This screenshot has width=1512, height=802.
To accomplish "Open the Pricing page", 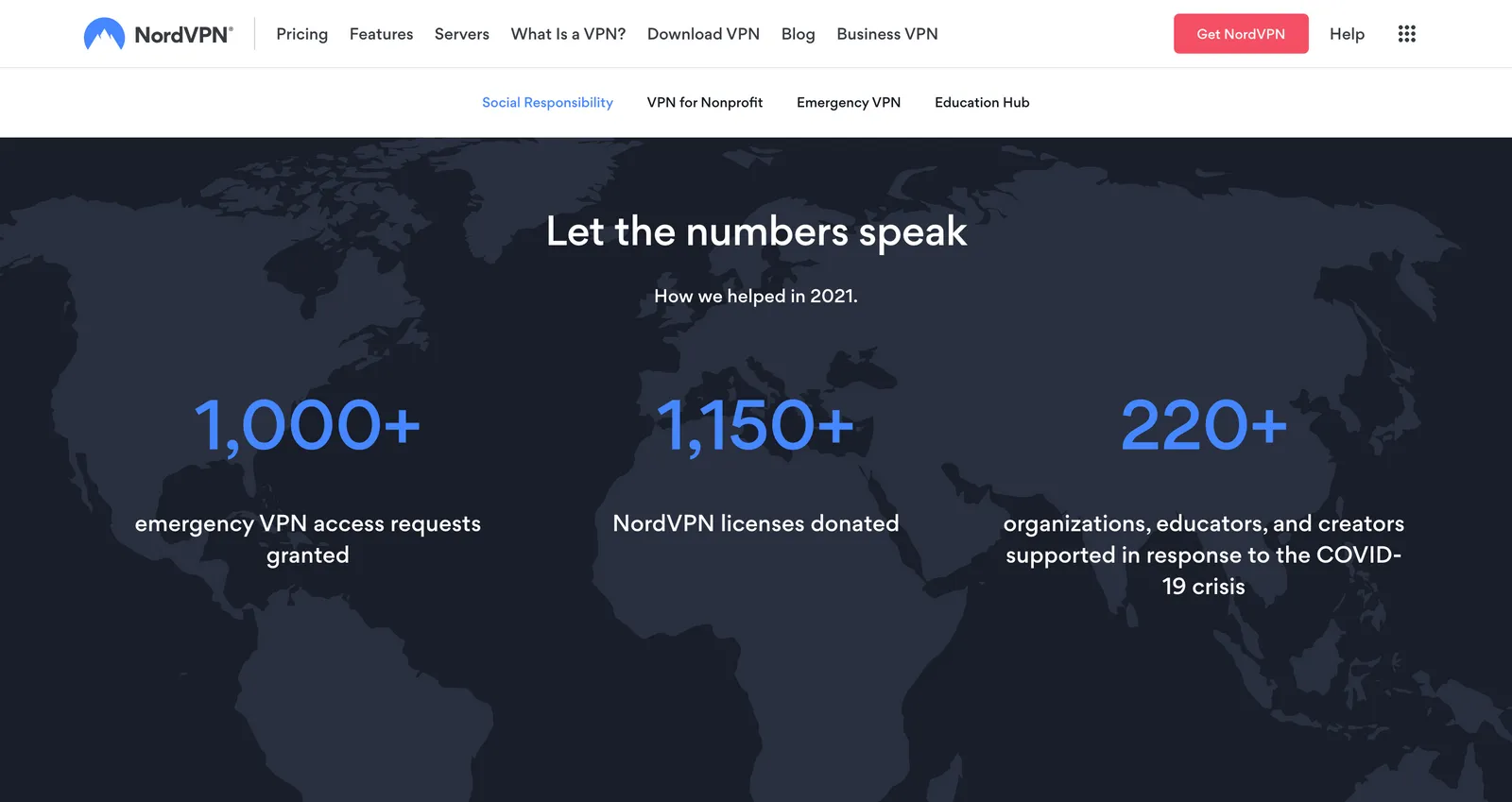I will [x=301, y=34].
